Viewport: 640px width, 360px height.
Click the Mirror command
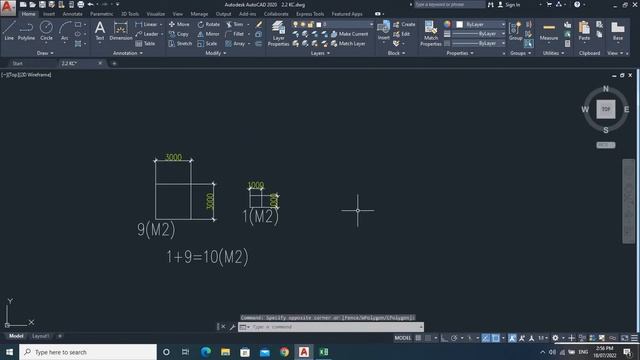pyautogui.click(x=209, y=34)
